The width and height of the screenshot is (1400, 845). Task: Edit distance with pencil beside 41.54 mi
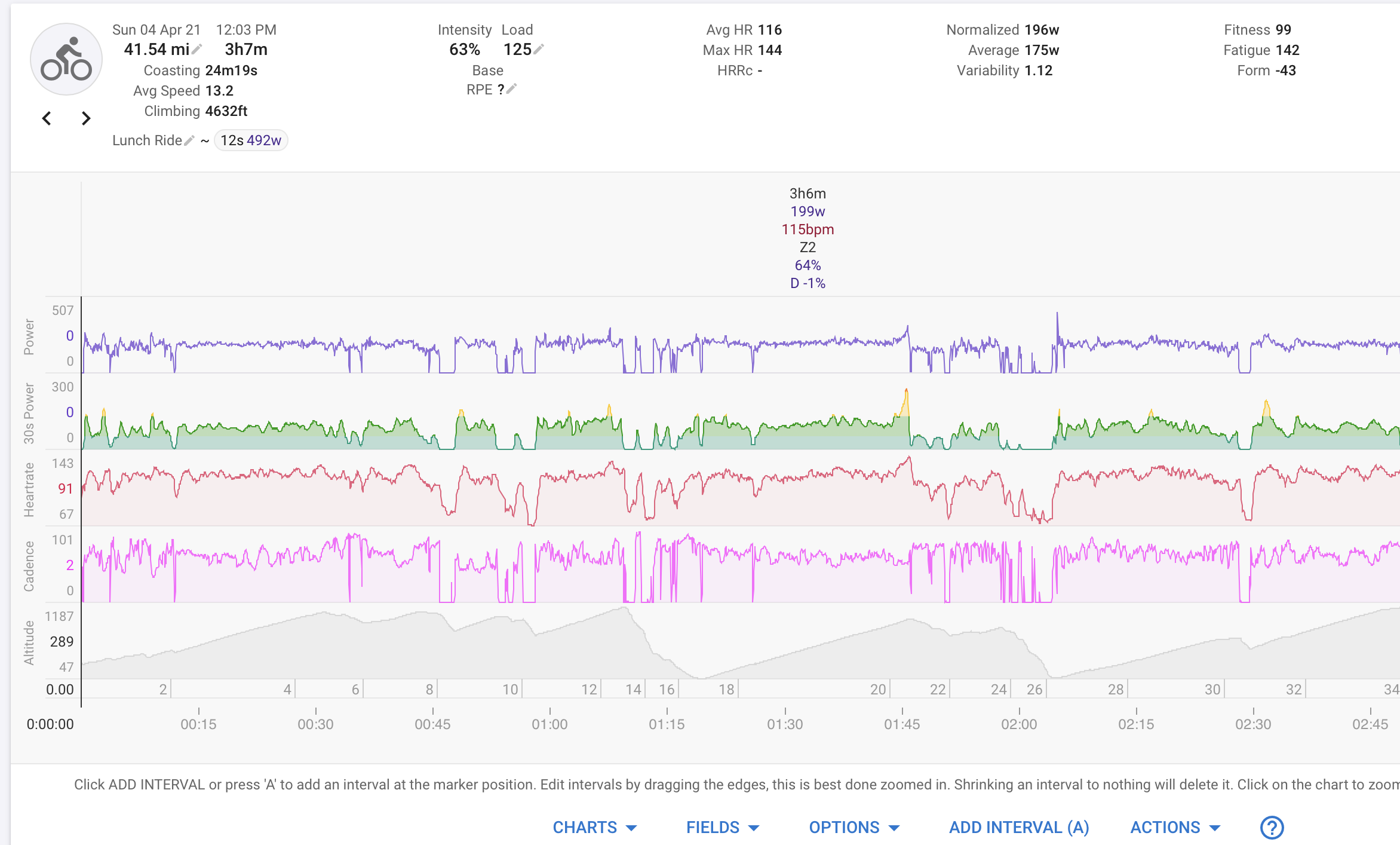point(197,49)
